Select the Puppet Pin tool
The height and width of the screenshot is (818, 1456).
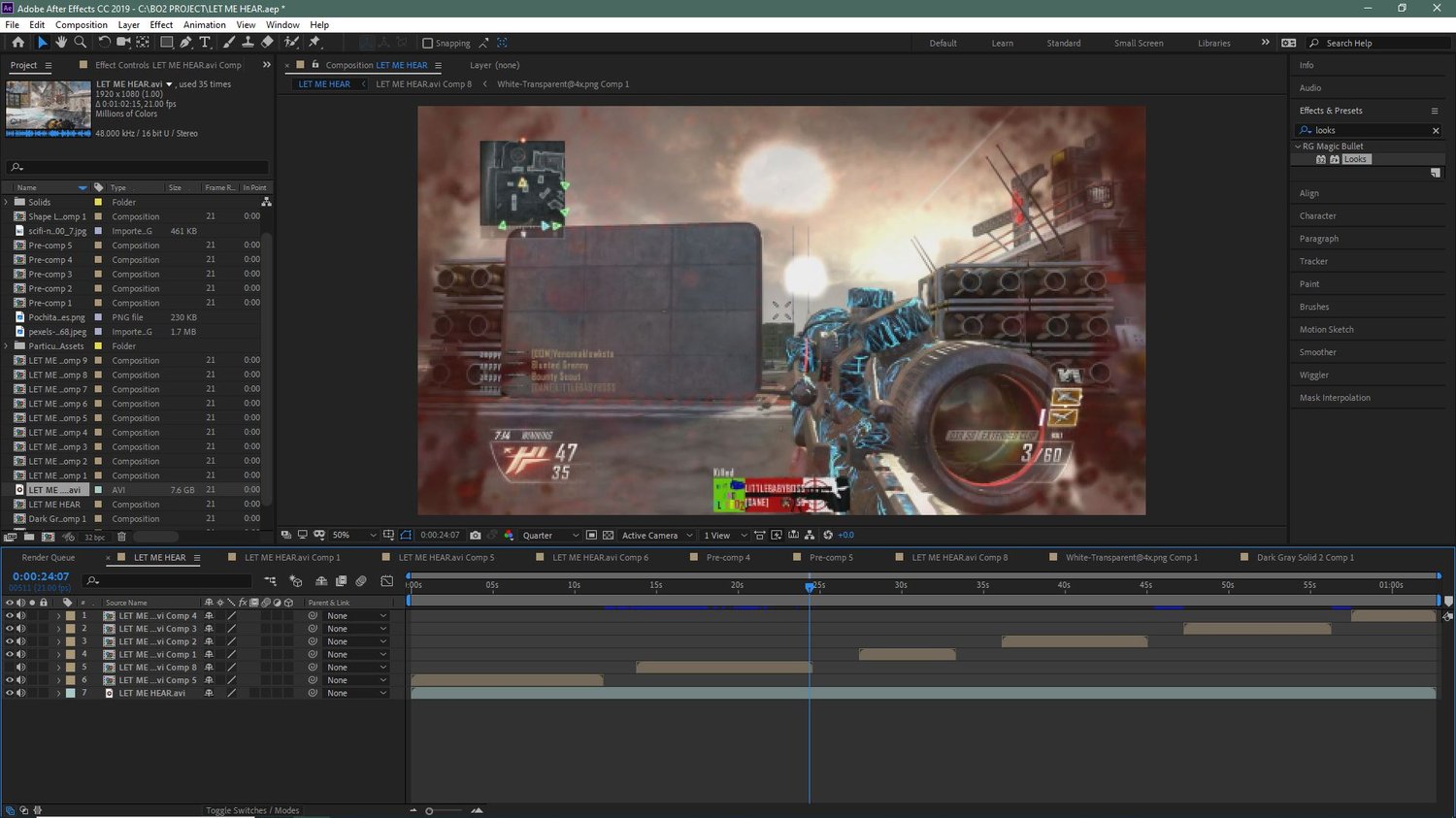click(x=314, y=43)
